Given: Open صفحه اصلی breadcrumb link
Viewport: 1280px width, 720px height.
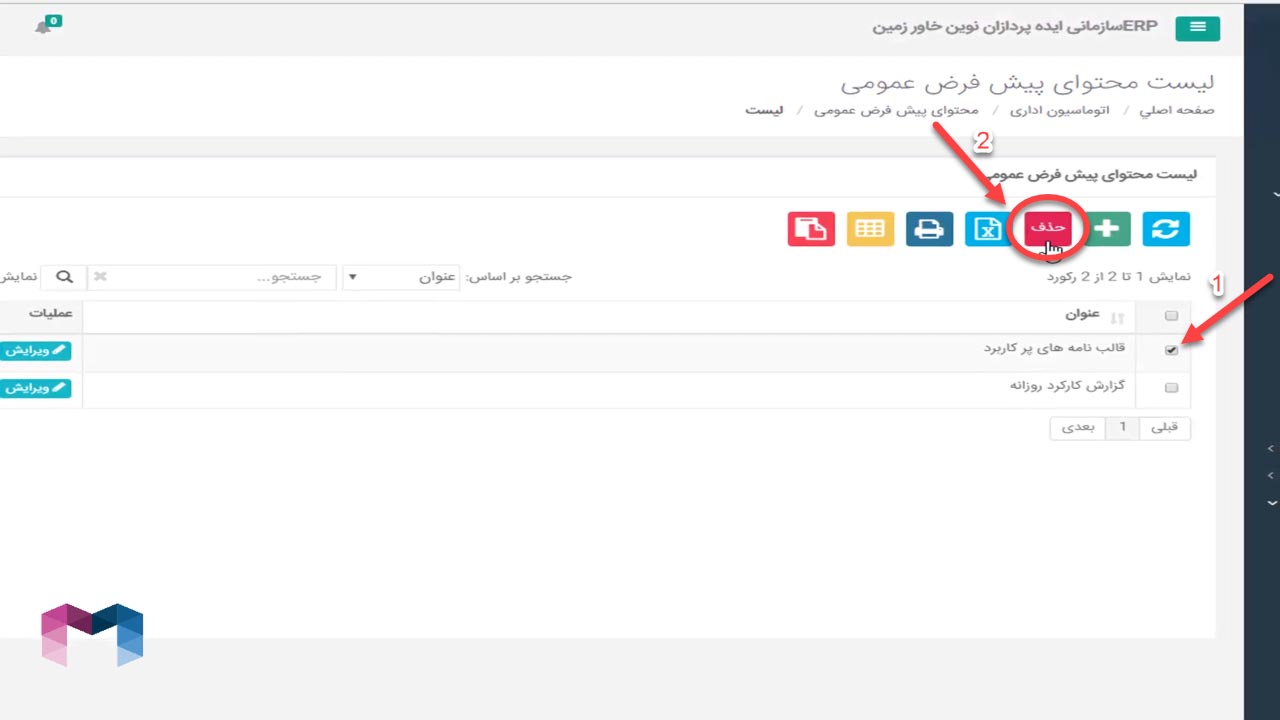Looking at the screenshot, I should coord(1177,110).
